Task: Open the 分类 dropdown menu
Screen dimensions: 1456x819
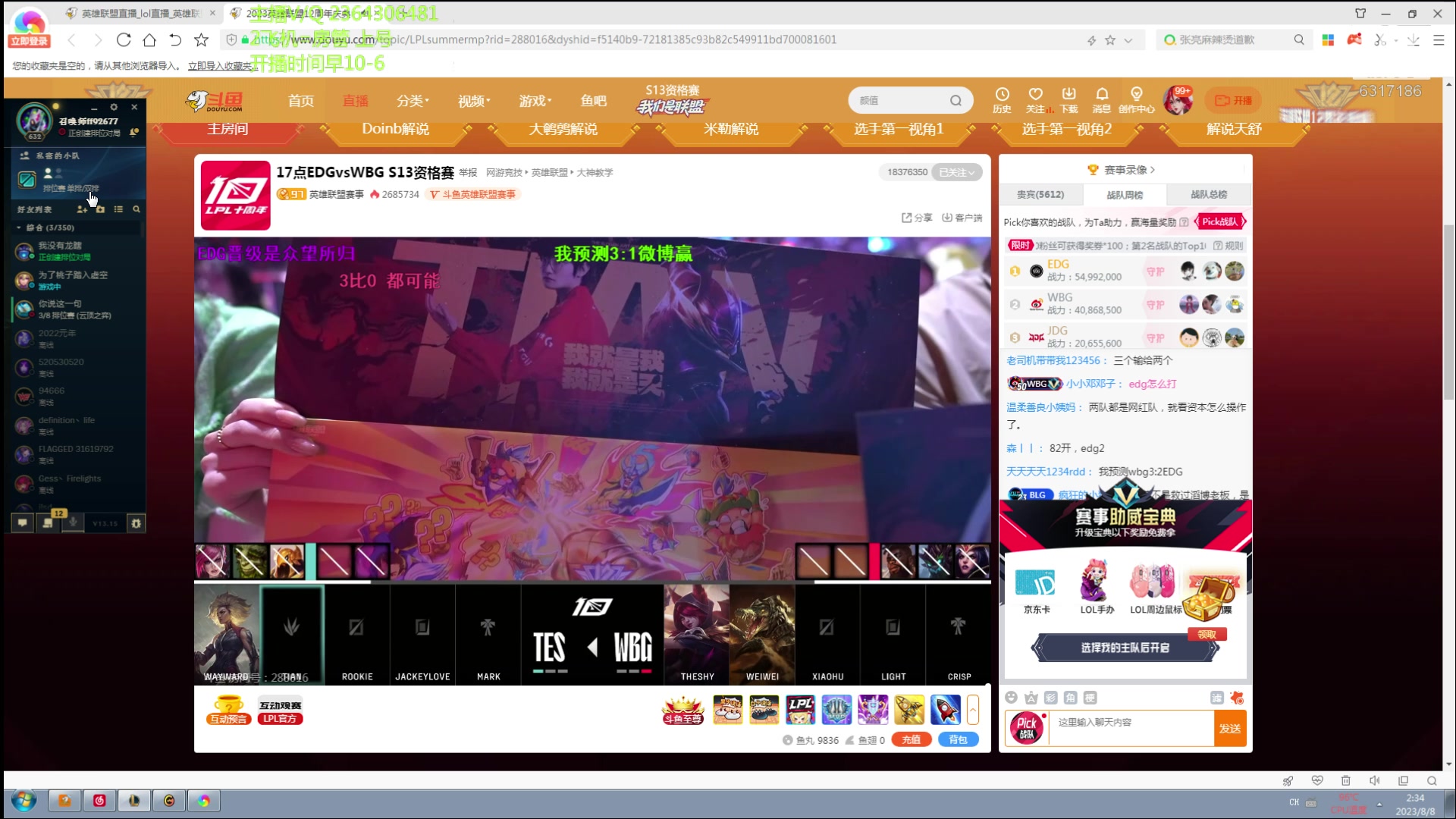Action: 413,101
